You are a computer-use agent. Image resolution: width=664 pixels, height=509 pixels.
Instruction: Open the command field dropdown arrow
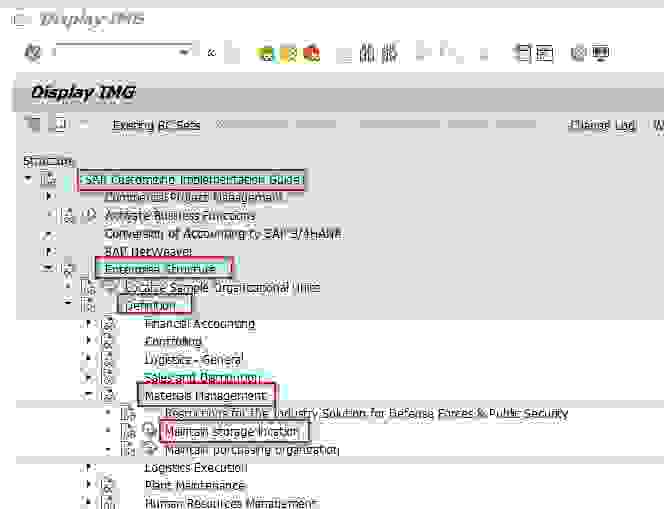click(184, 53)
